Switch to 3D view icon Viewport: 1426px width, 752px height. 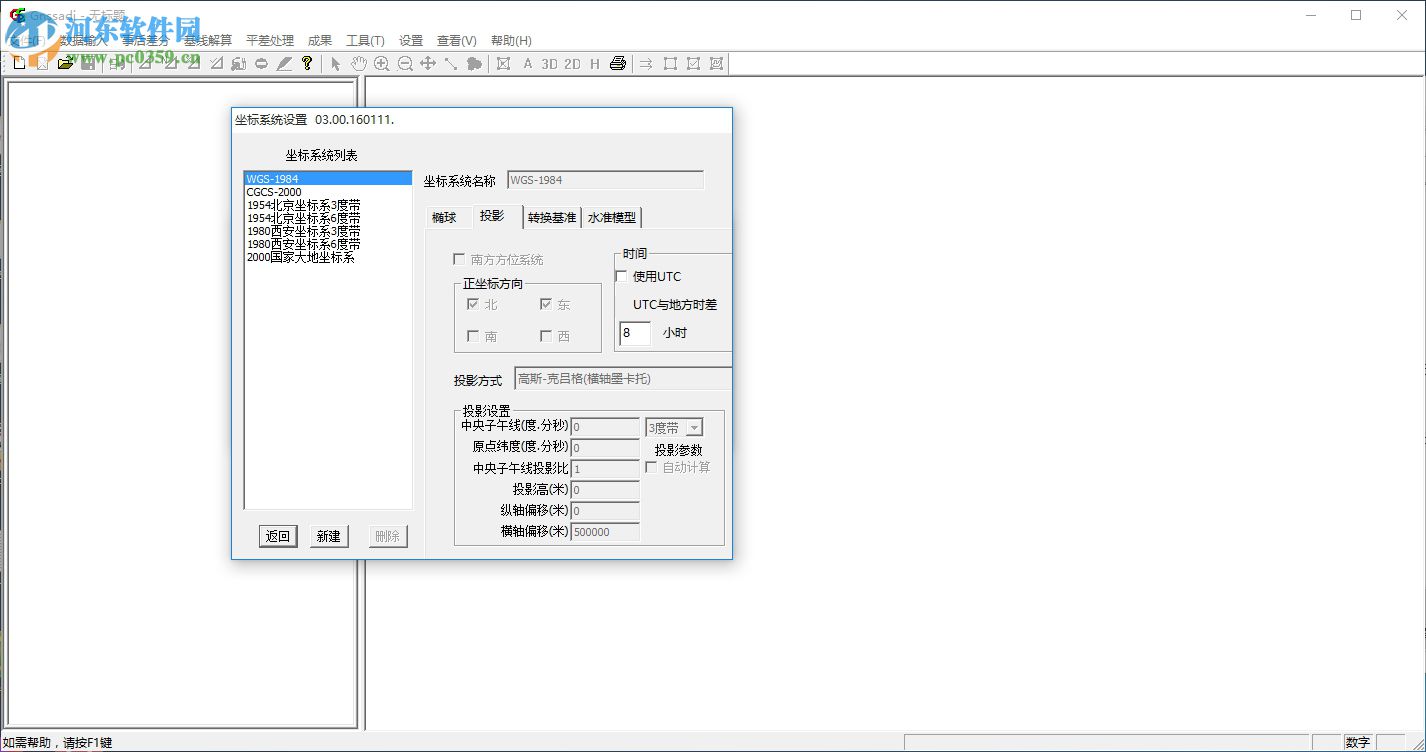pyautogui.click(x=549, y=63)
